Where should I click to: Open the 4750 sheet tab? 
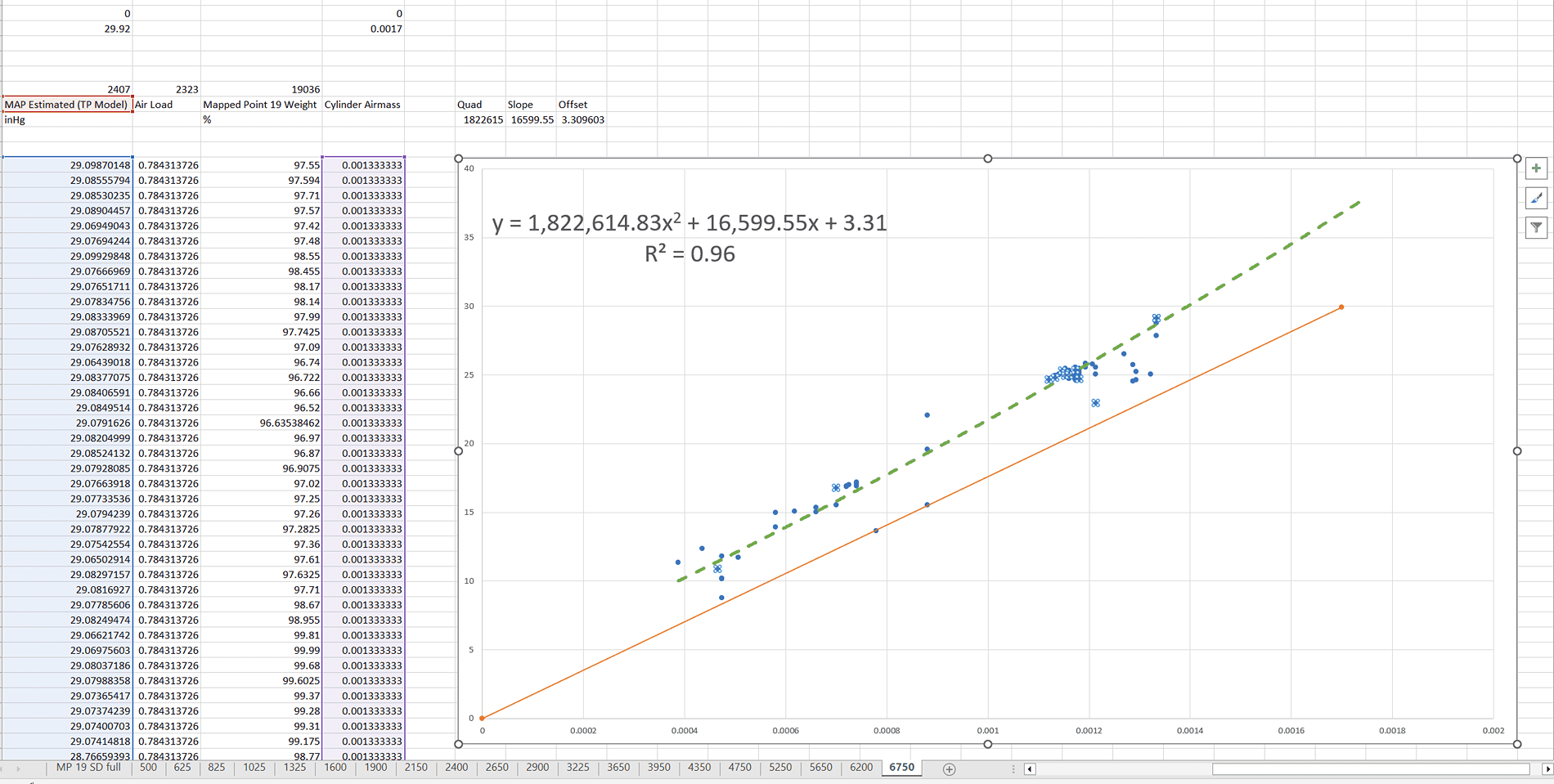(x=740, y=768)
